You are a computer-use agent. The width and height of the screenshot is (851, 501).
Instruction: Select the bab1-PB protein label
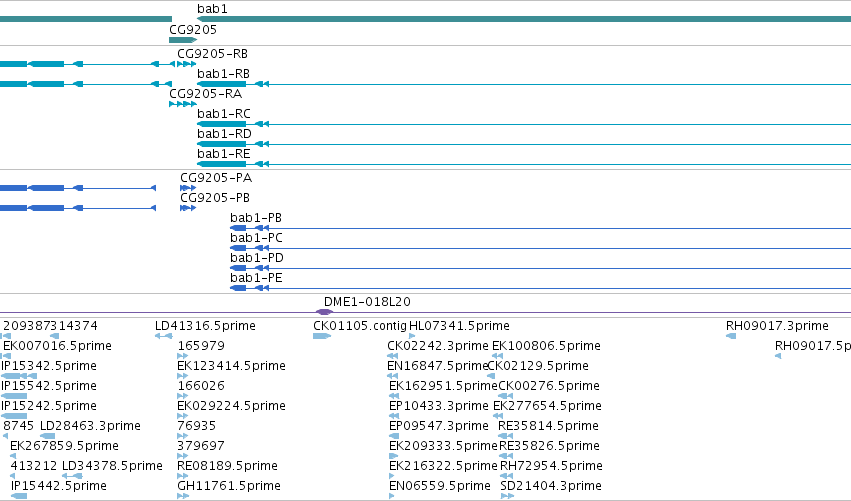(x=256, y=218)
